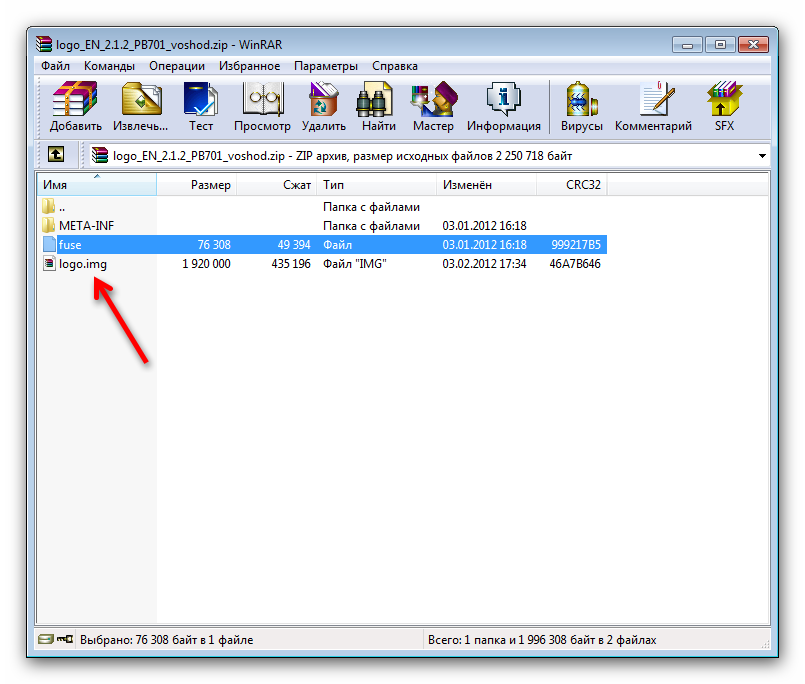Go up one level with arrow icon

tap(56, 154)
